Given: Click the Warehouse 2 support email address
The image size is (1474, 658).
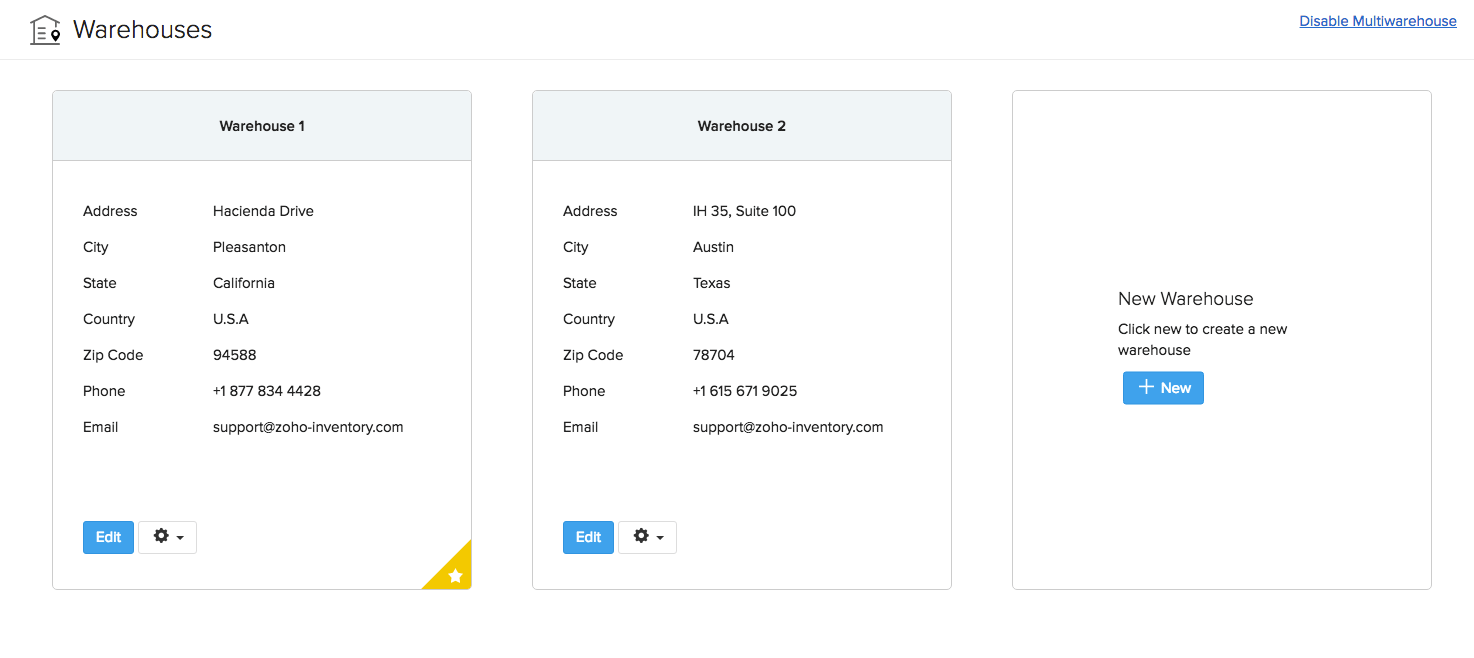Looking at the screenshot, I should click(x=788, y=427).
